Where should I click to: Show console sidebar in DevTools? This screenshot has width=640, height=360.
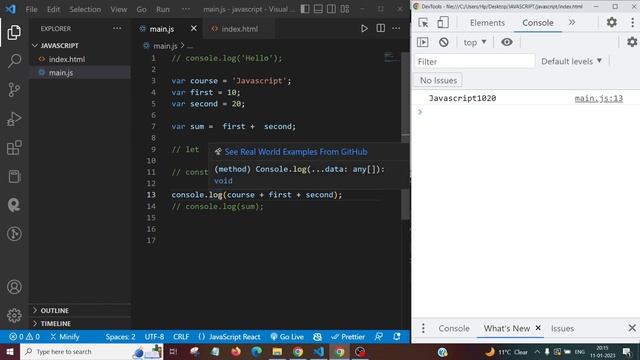[422, 42]
